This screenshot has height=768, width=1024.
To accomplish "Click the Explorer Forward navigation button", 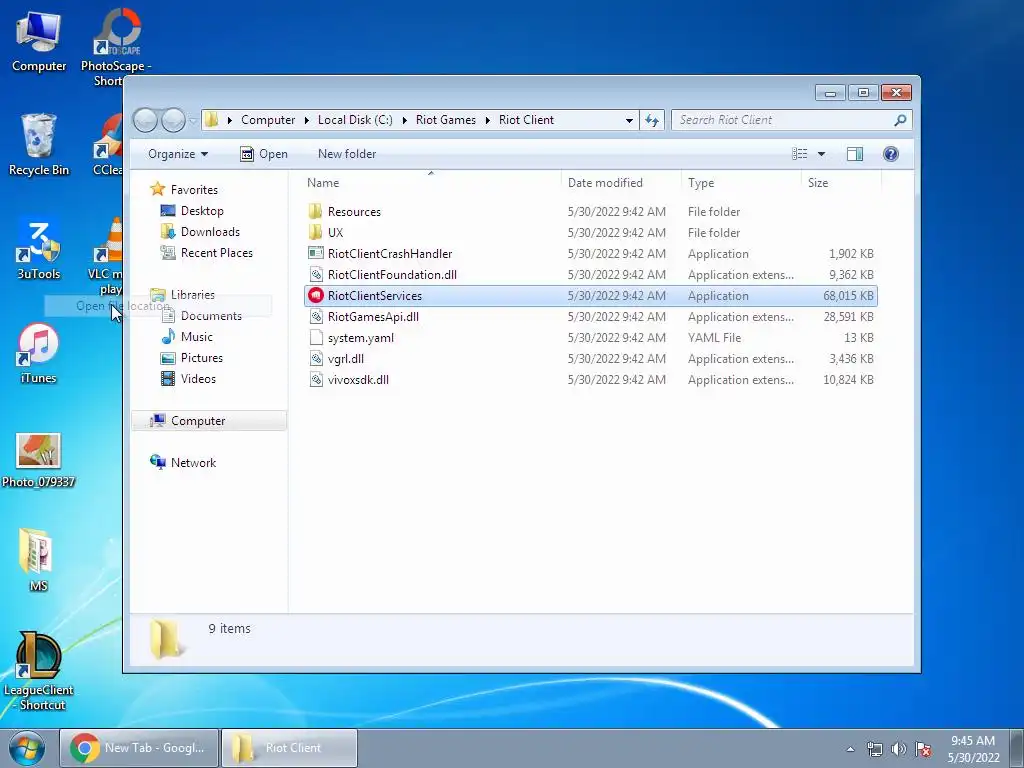I will (x=173, y=120).
